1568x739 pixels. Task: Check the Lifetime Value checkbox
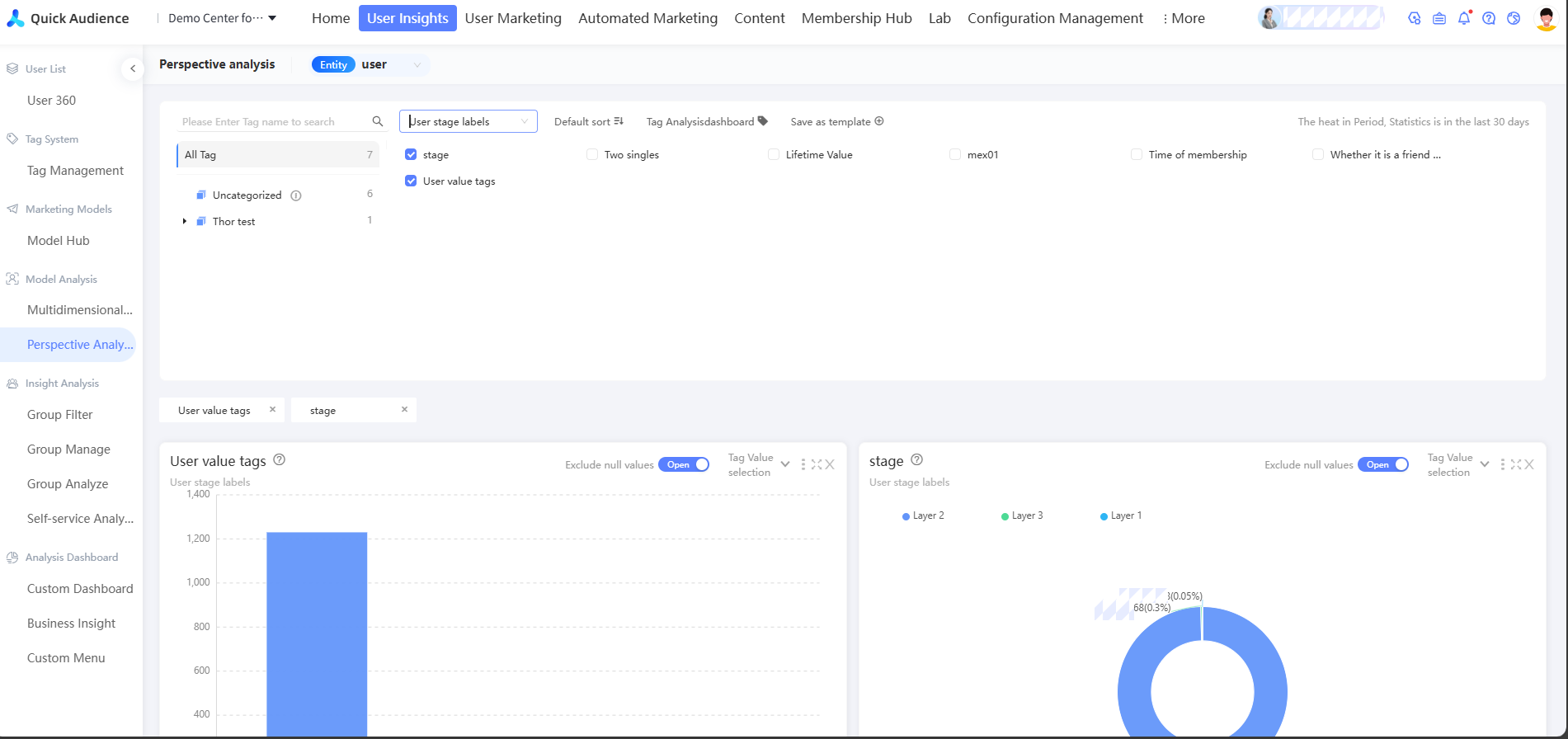tap(774, 154)
